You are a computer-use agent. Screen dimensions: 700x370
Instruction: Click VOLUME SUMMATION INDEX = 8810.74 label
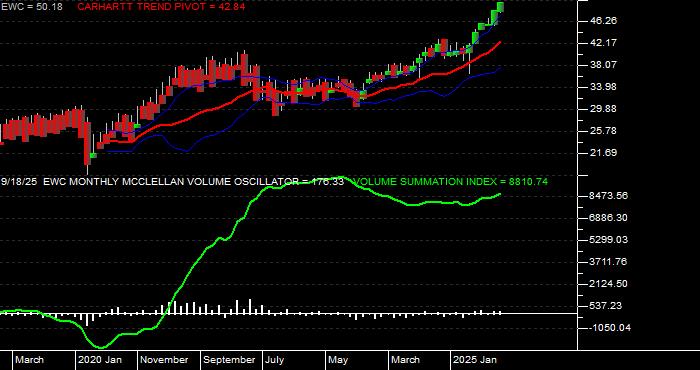tap(451, 182)
